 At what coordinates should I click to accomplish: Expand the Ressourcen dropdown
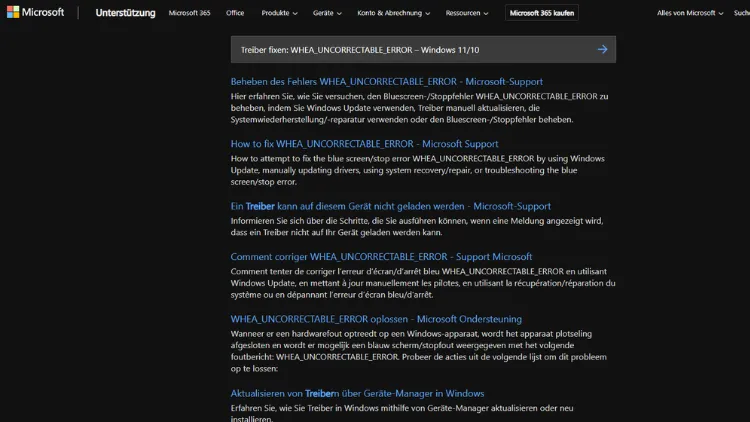pyautogui.click(x=467, y=13)
